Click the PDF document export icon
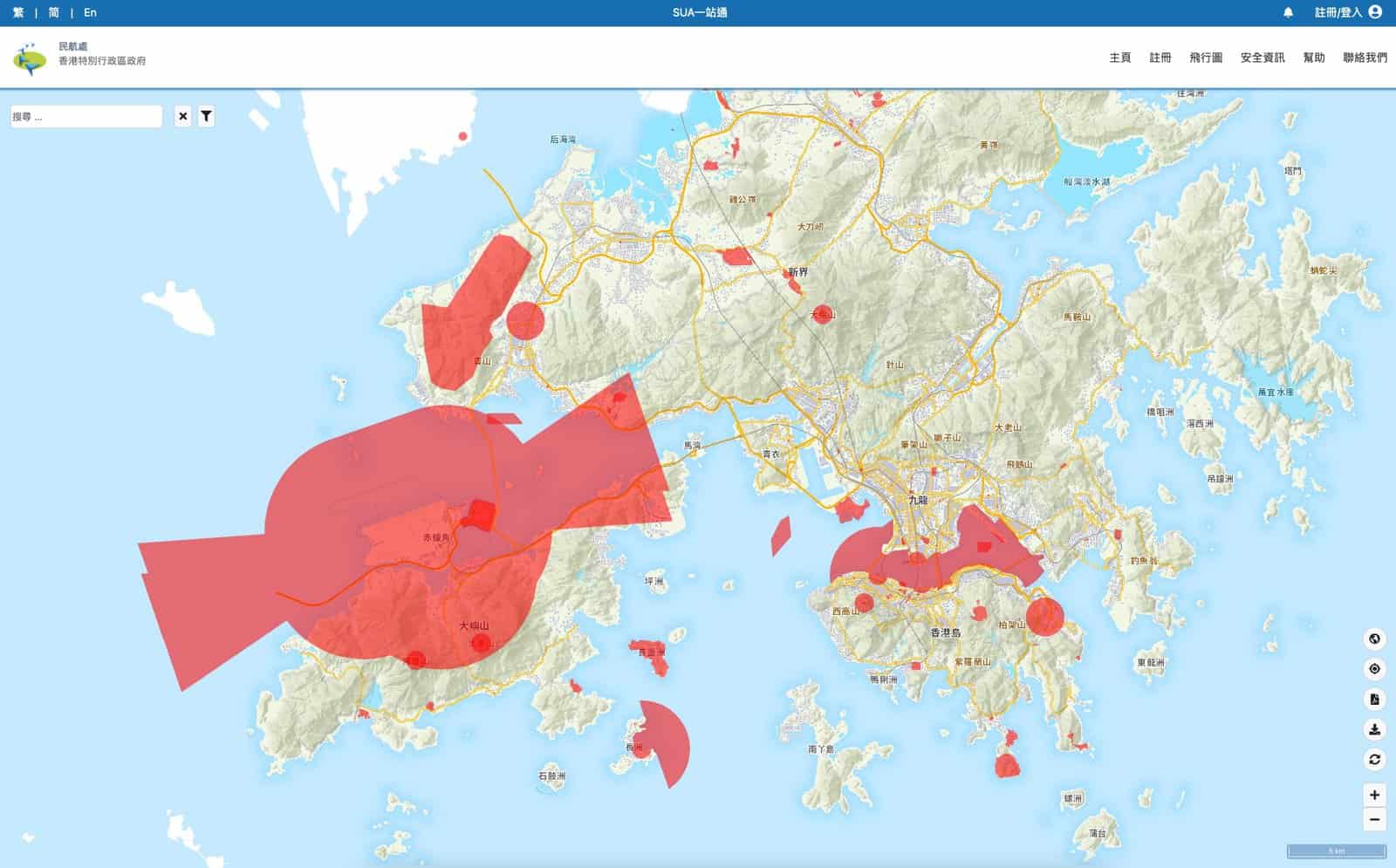Viewport: 1396px width, 868px height. click(x=1374, y=700)
